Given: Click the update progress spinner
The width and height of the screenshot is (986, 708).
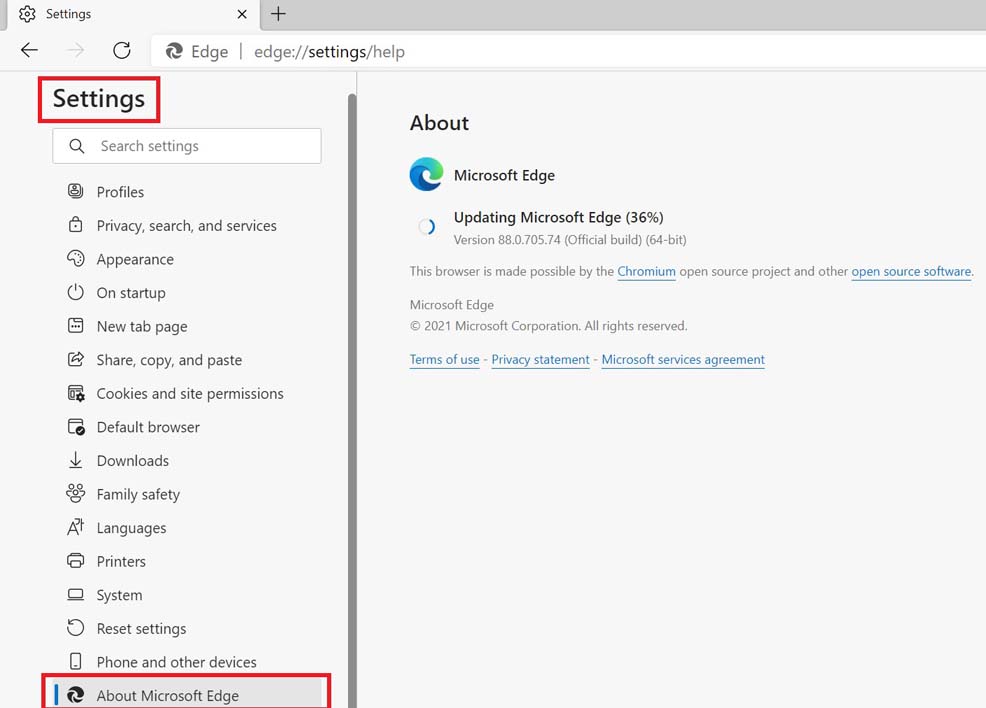Looking at the screenshot, I should tap(426, 228).
